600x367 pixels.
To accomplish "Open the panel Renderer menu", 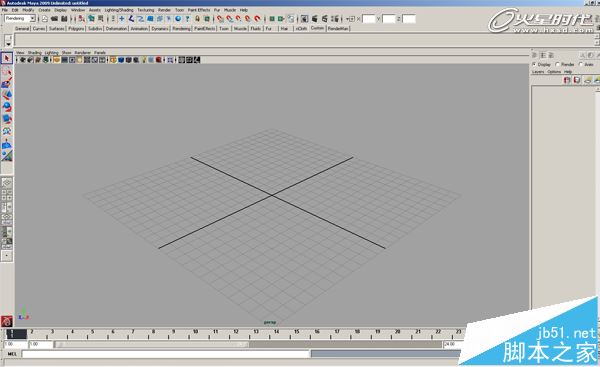I will 83,52.
